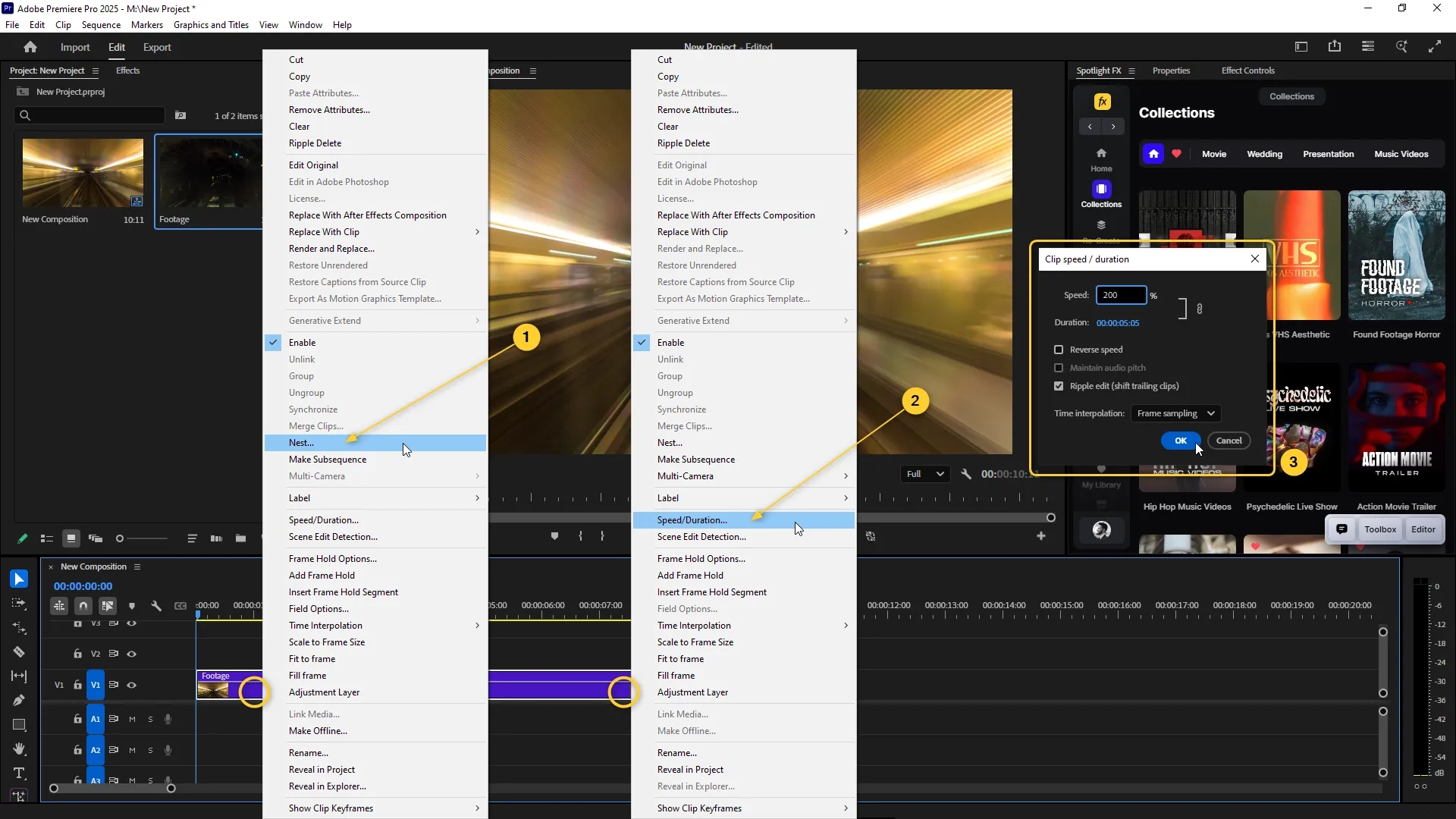The height and width of the screenshot is (819, 1456).
Task: Switch project panel to freeform view
Action: tap(96, 538)
